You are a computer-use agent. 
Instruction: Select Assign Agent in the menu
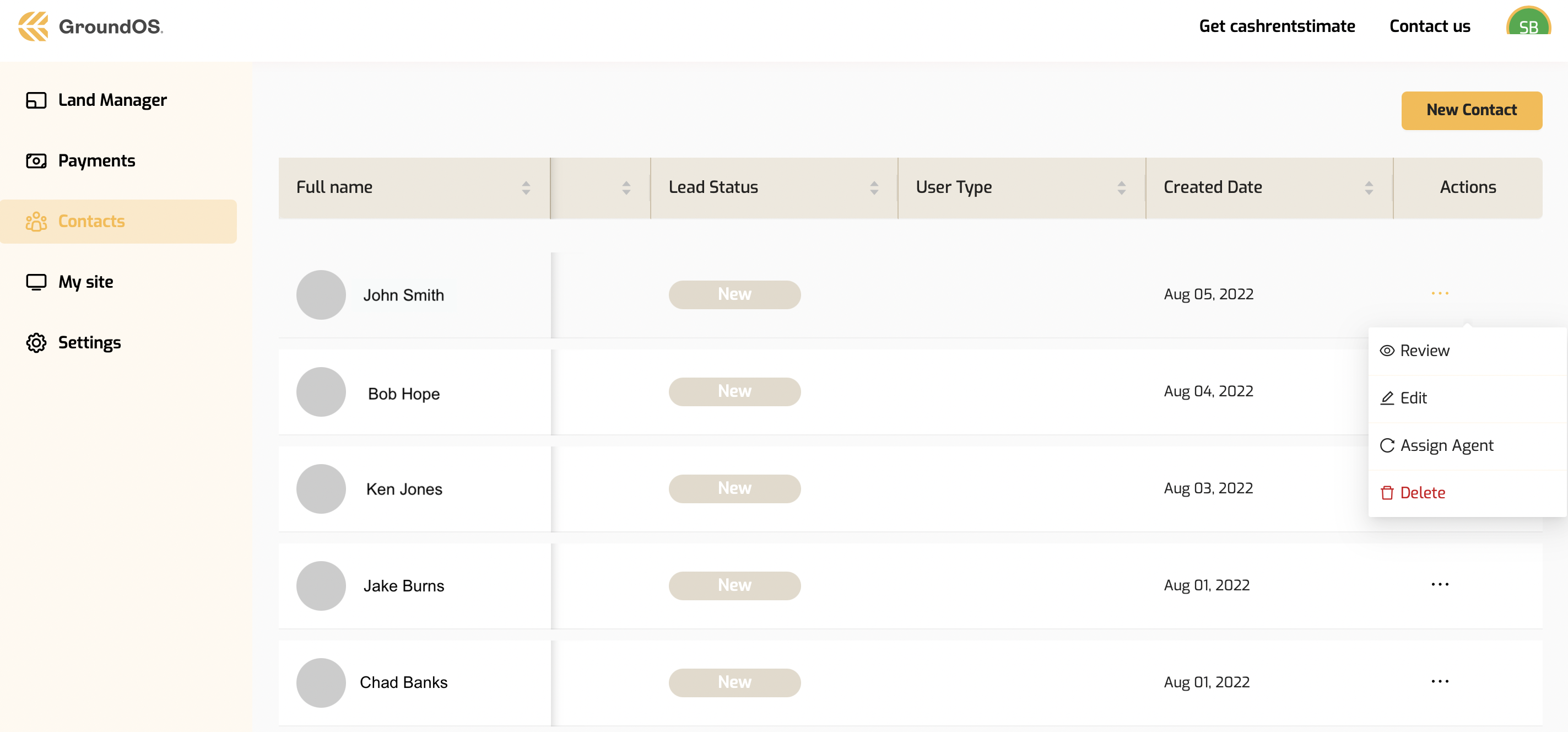[1446, 446]
